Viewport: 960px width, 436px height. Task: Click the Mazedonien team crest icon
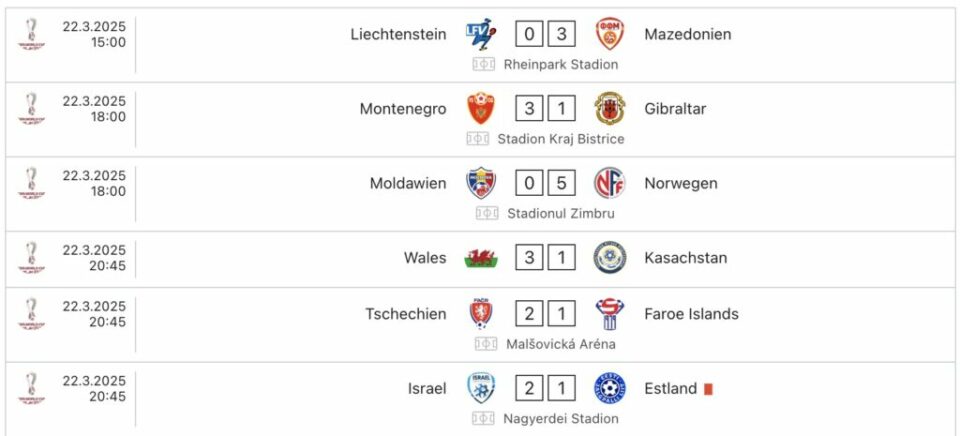coord(610,34)
